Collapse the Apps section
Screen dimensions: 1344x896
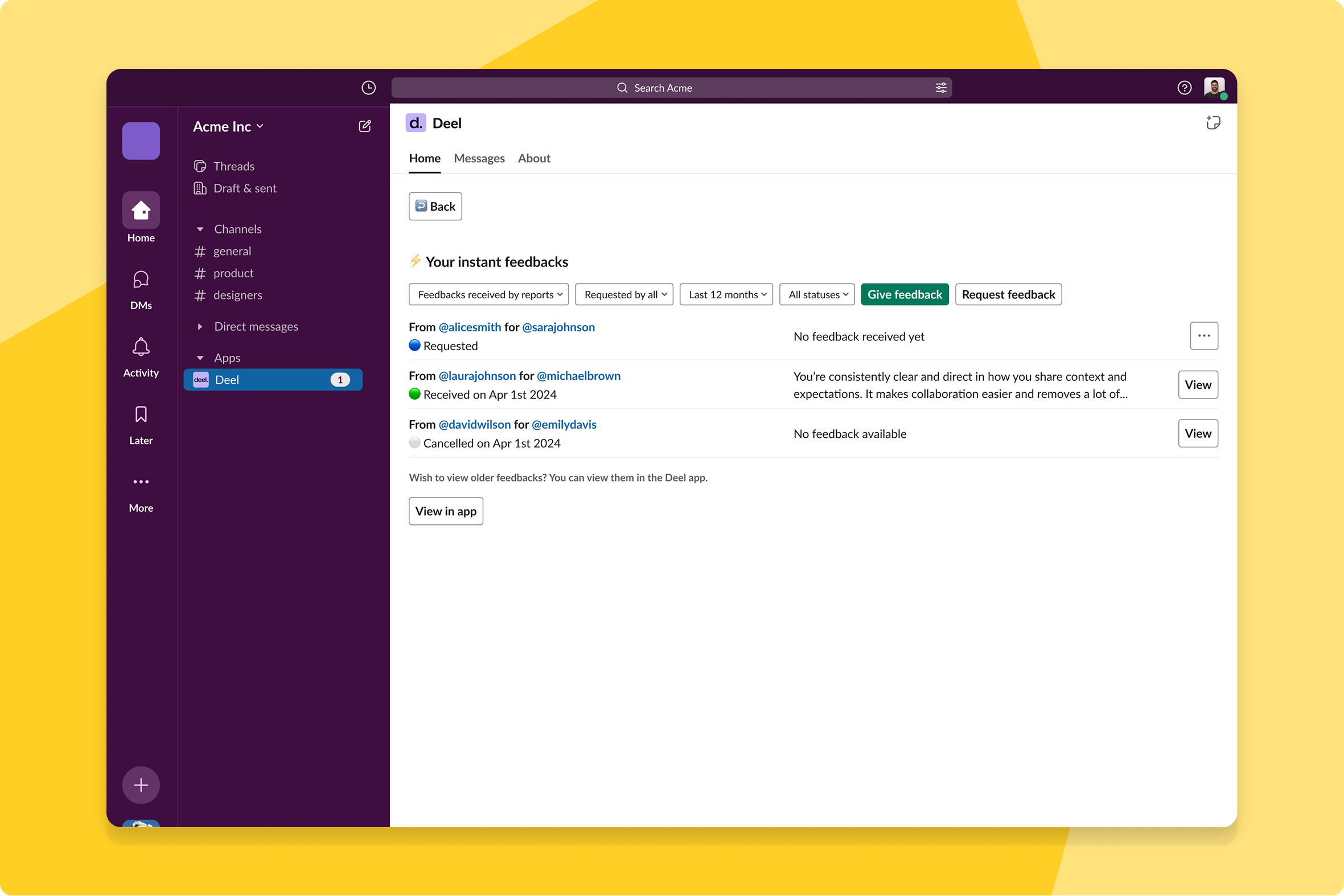coord(200,357)
